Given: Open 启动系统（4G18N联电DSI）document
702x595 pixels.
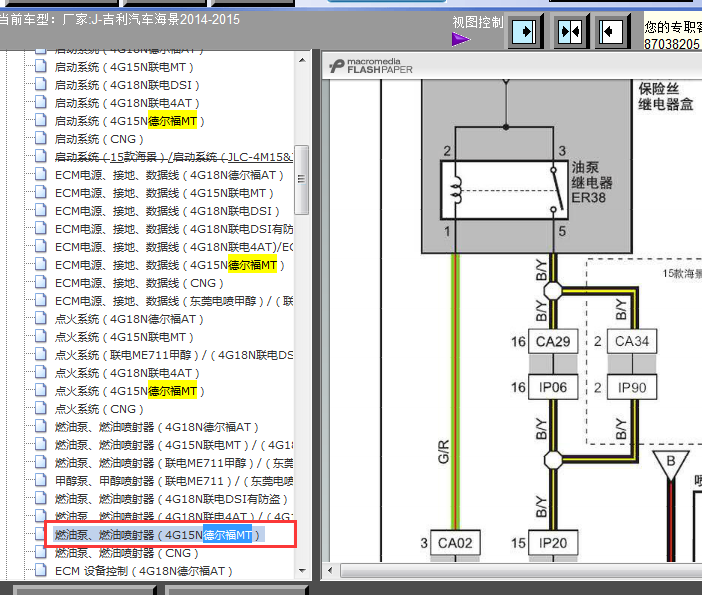Looking at the screenshot, I should [x=127, y=85].
